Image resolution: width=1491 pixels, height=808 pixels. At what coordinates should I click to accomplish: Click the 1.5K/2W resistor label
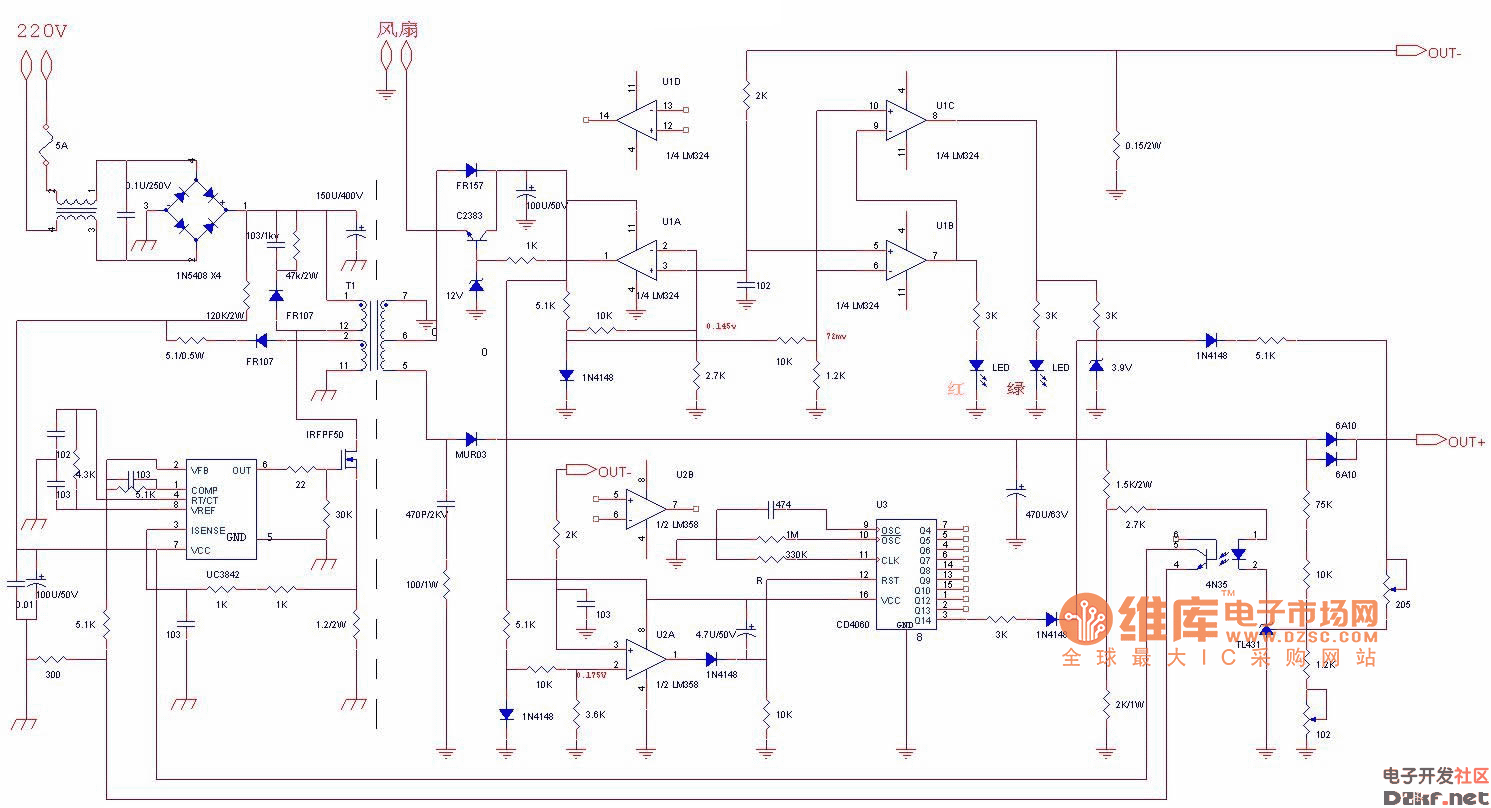(x=1133, y=484)
